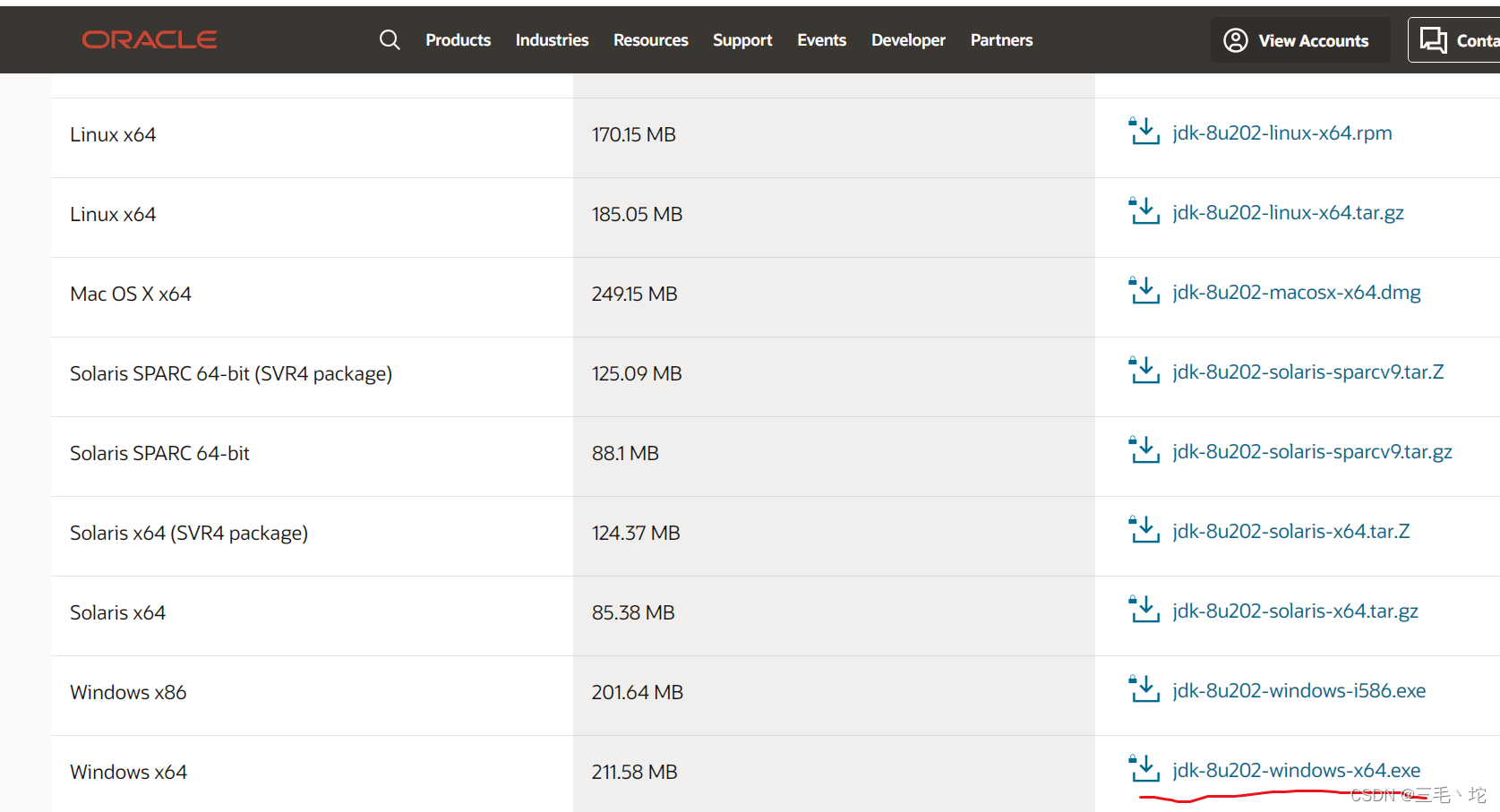Click download icon for jdk-8u202-solaris-sparcv9.tar.Z
The height and width of the screenshot is (812, 1500).
pos(1144,371)
